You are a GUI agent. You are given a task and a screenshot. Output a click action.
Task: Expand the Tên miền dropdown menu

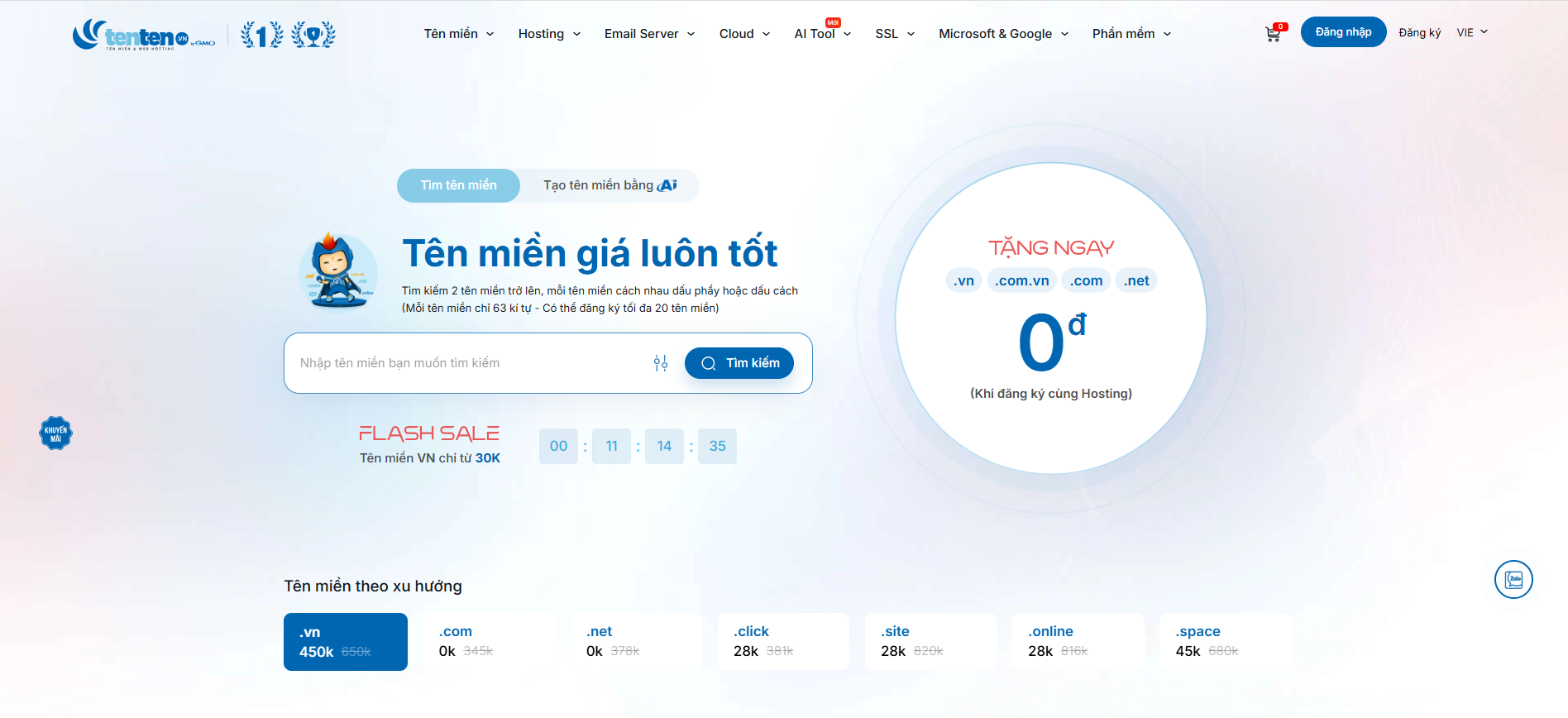(x=459, y=34)
